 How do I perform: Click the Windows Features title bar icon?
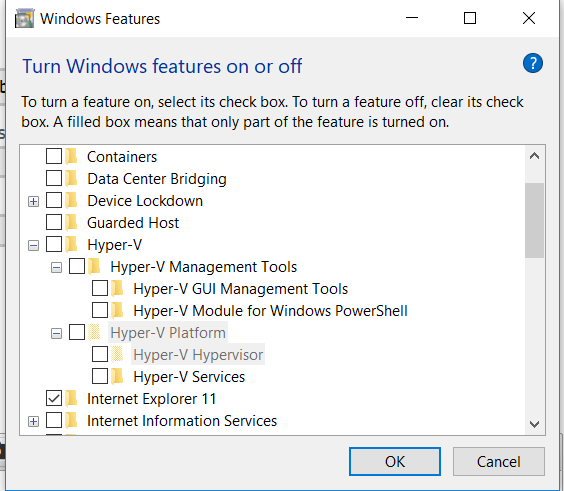point(24,19)
